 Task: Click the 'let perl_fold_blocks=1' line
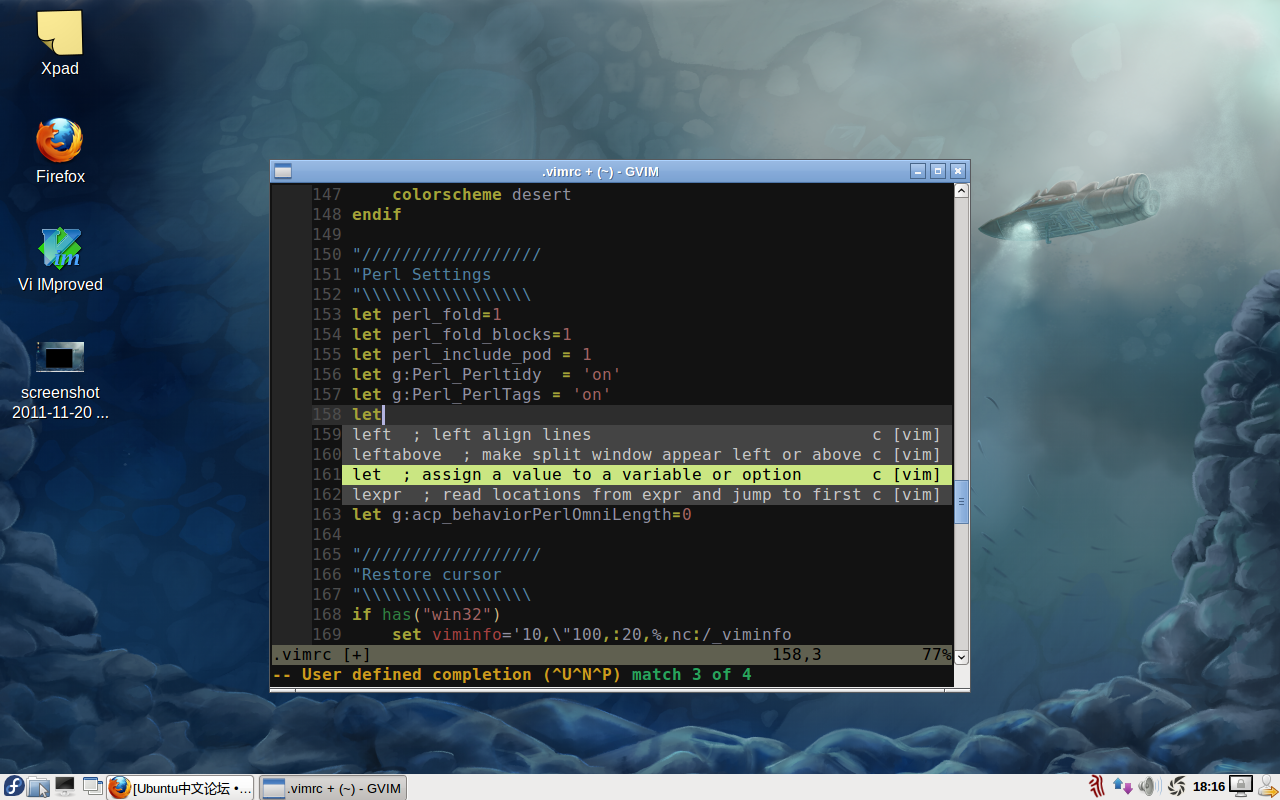[x=462, y=334]
